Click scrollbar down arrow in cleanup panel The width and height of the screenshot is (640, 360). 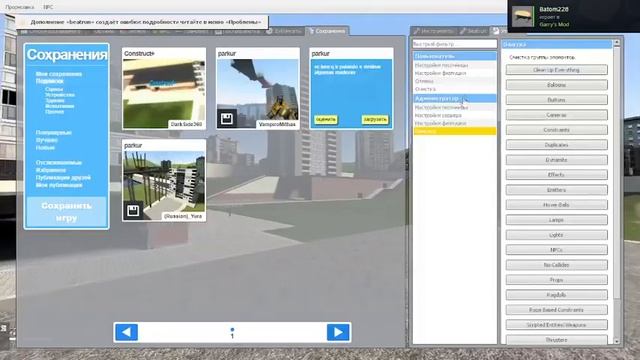[617, 341]
